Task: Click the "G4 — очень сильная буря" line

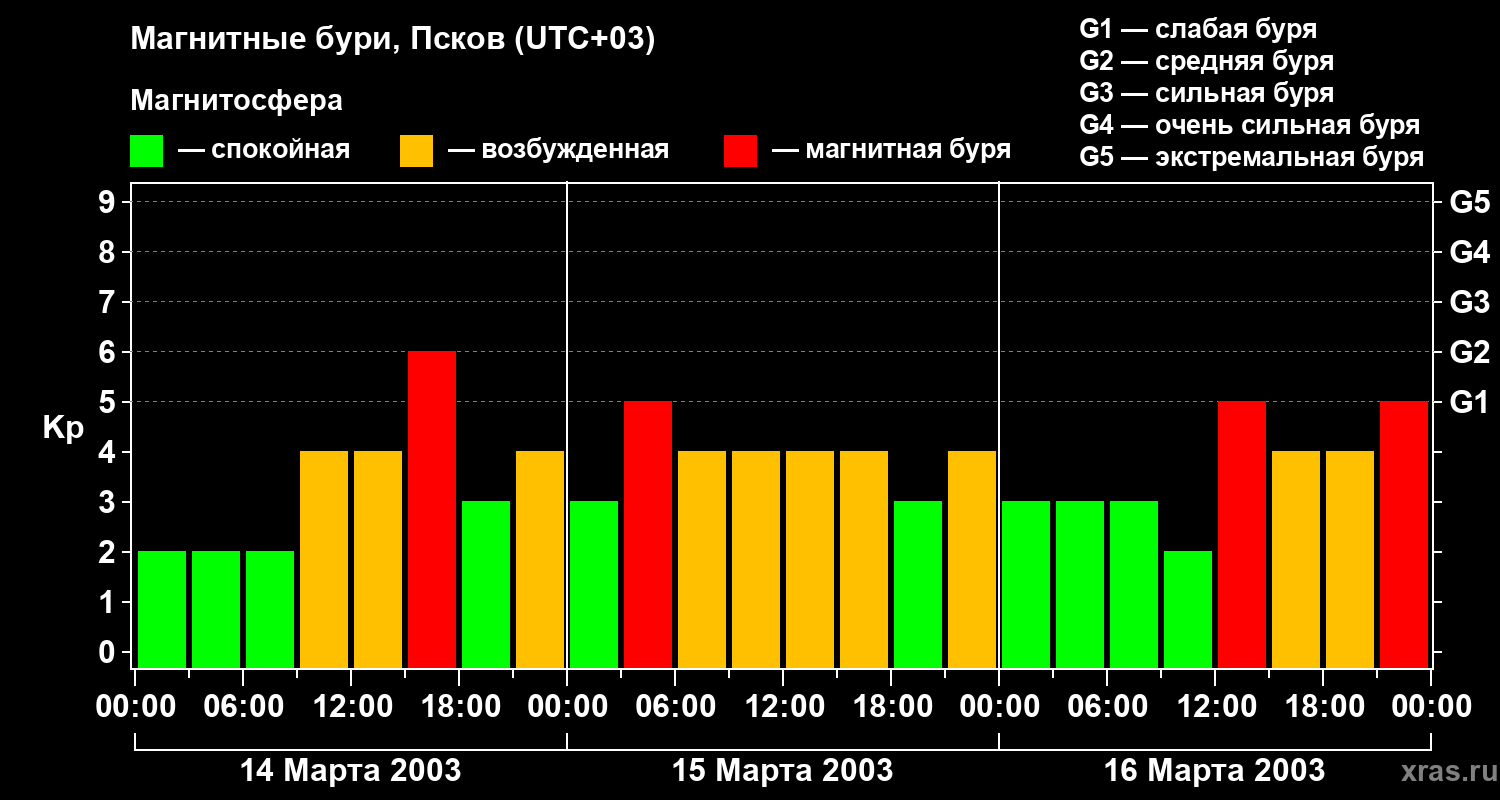Action: [x=1250, y=125]
